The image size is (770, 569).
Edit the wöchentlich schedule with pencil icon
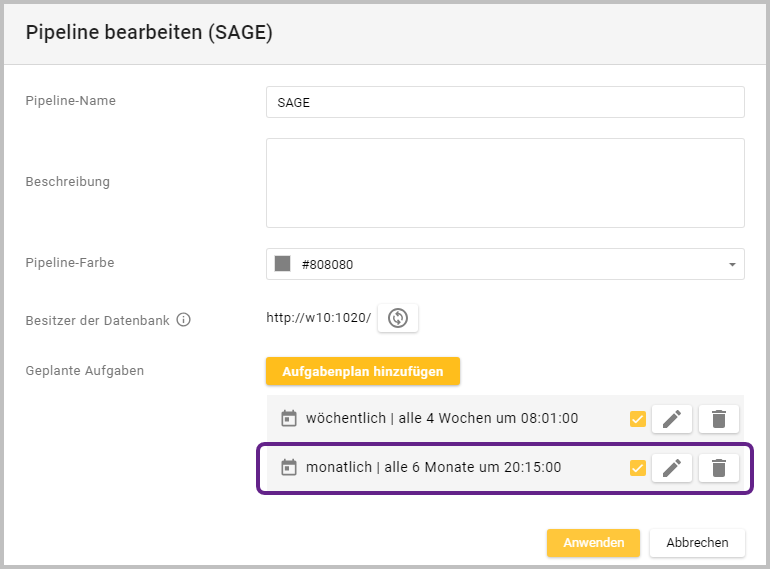[x=671, y=419]
